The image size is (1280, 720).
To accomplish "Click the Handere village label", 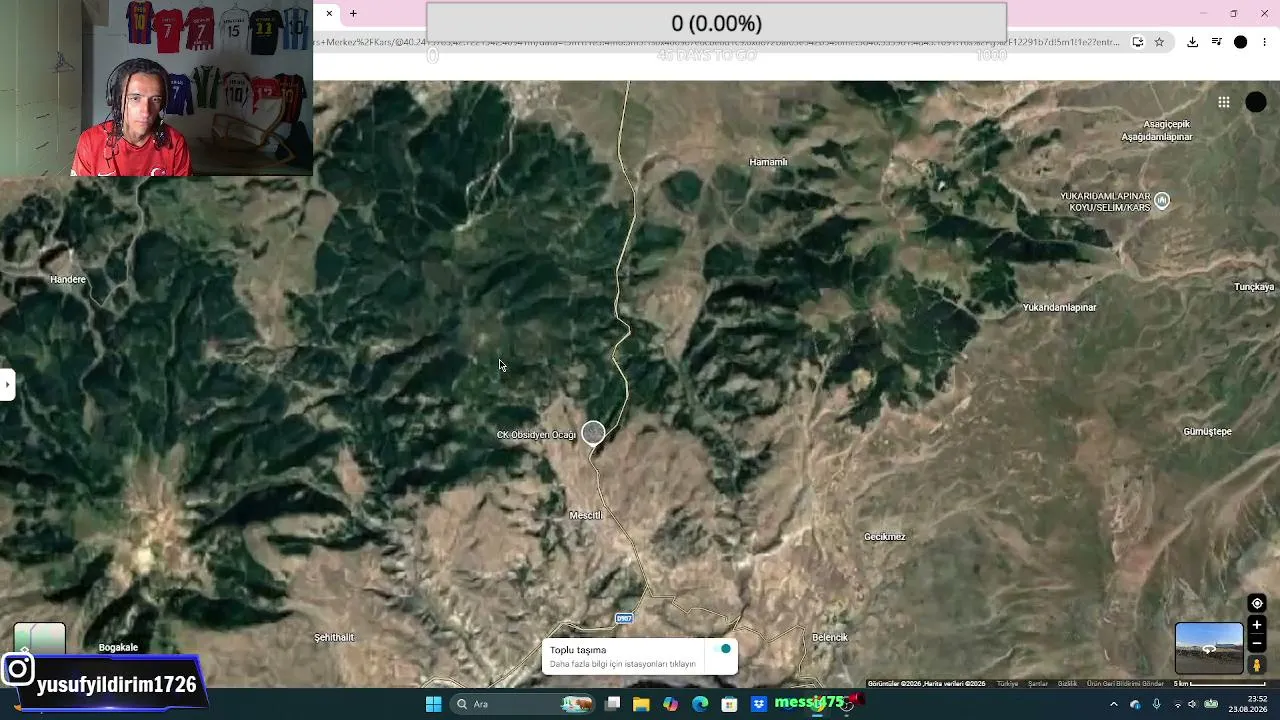I will [68, 280].
